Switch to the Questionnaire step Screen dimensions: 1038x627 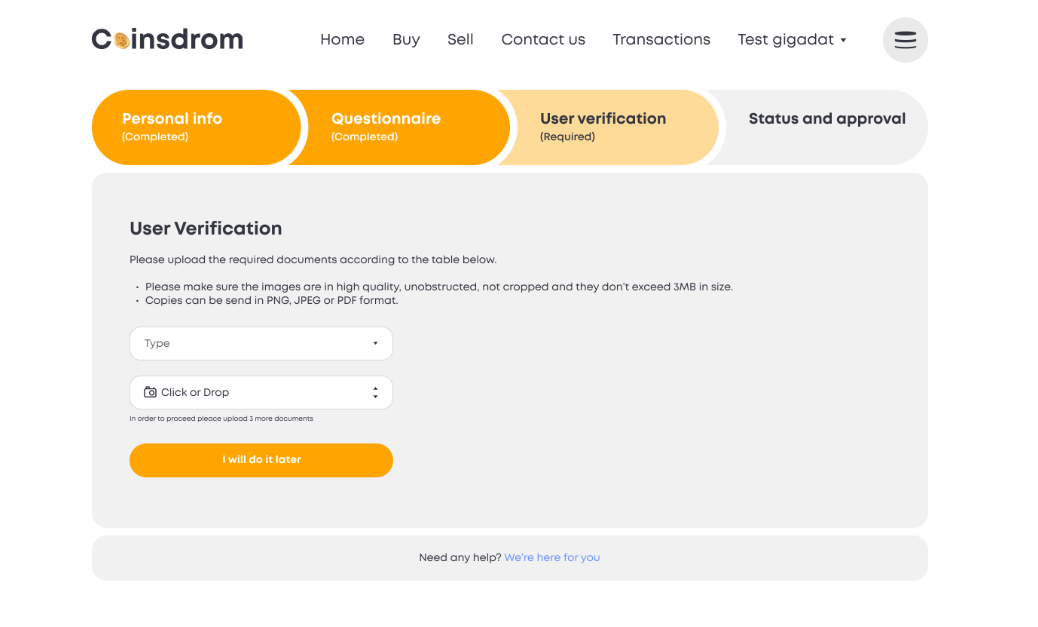pyautogui.click(x=402, y=127)
